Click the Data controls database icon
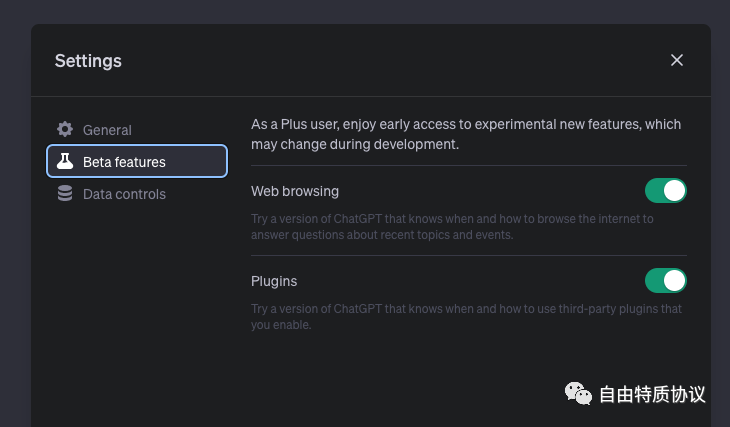The image size is (730, 427). [x=65, y=194]
